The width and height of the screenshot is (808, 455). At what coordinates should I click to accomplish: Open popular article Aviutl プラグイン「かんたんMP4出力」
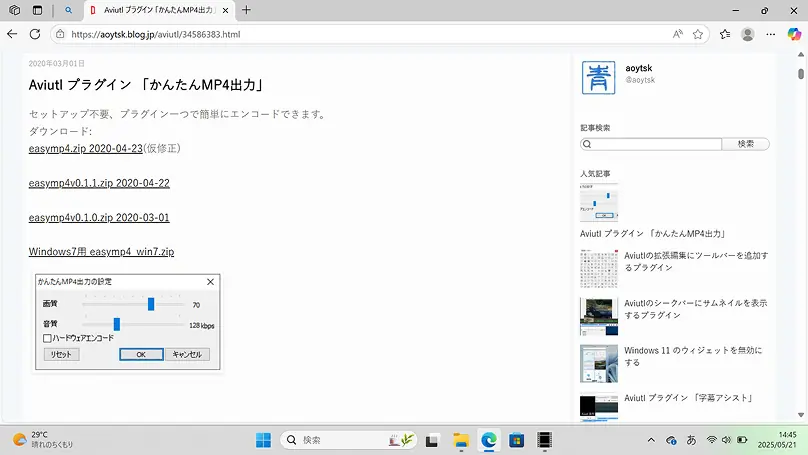click(x=653, y=233)
